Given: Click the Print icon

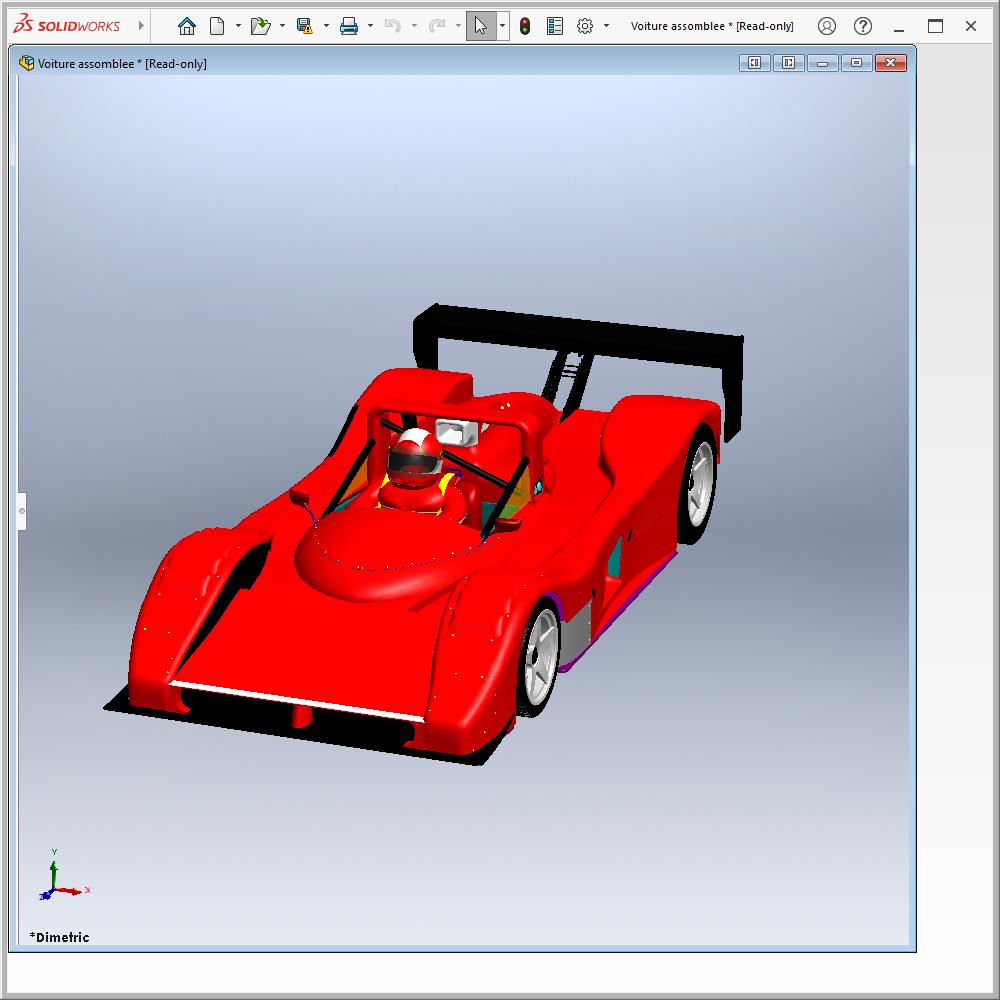Looking at the screenshot, I should pos(349,27).
